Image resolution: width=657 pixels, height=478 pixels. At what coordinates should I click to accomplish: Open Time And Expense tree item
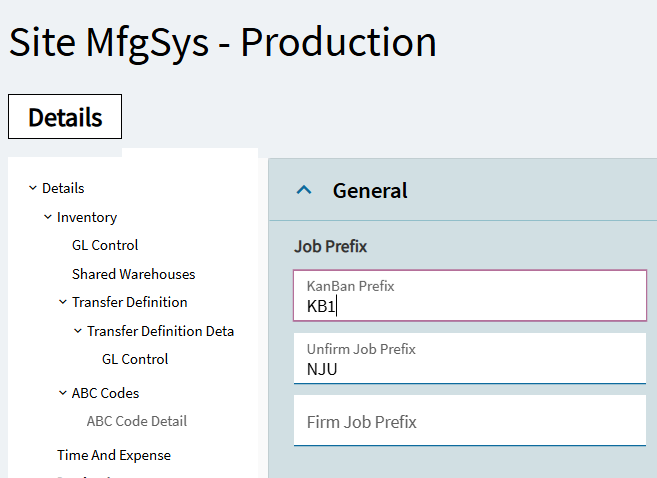pos(114,455)
